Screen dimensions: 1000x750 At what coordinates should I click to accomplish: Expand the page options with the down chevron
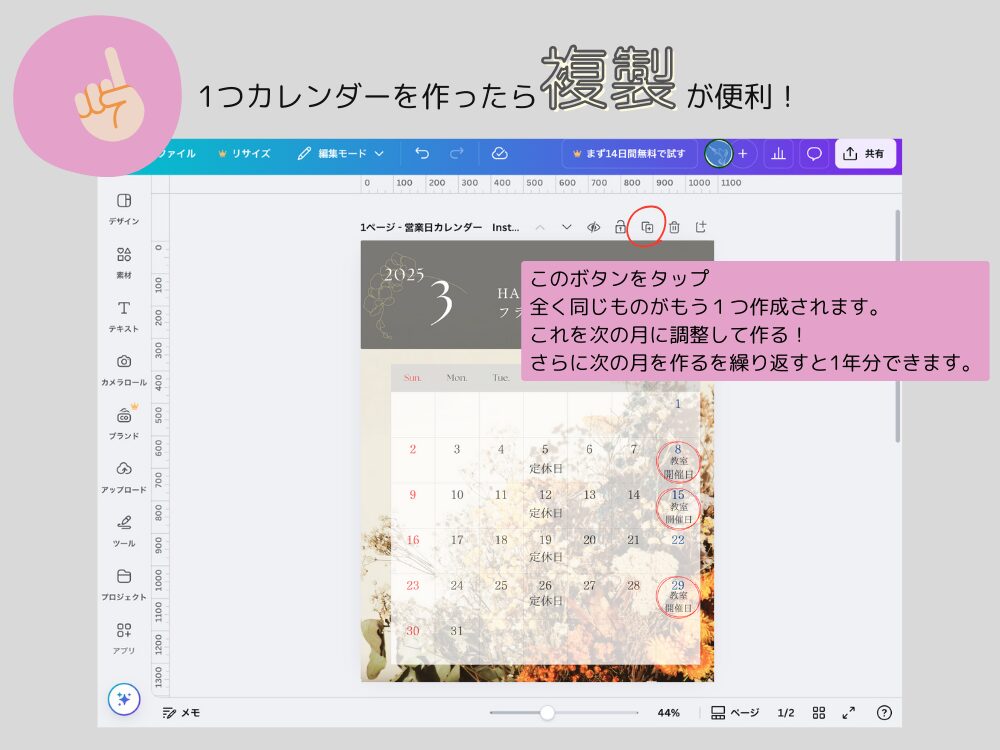pyautogui.click(x=566, y=227)
